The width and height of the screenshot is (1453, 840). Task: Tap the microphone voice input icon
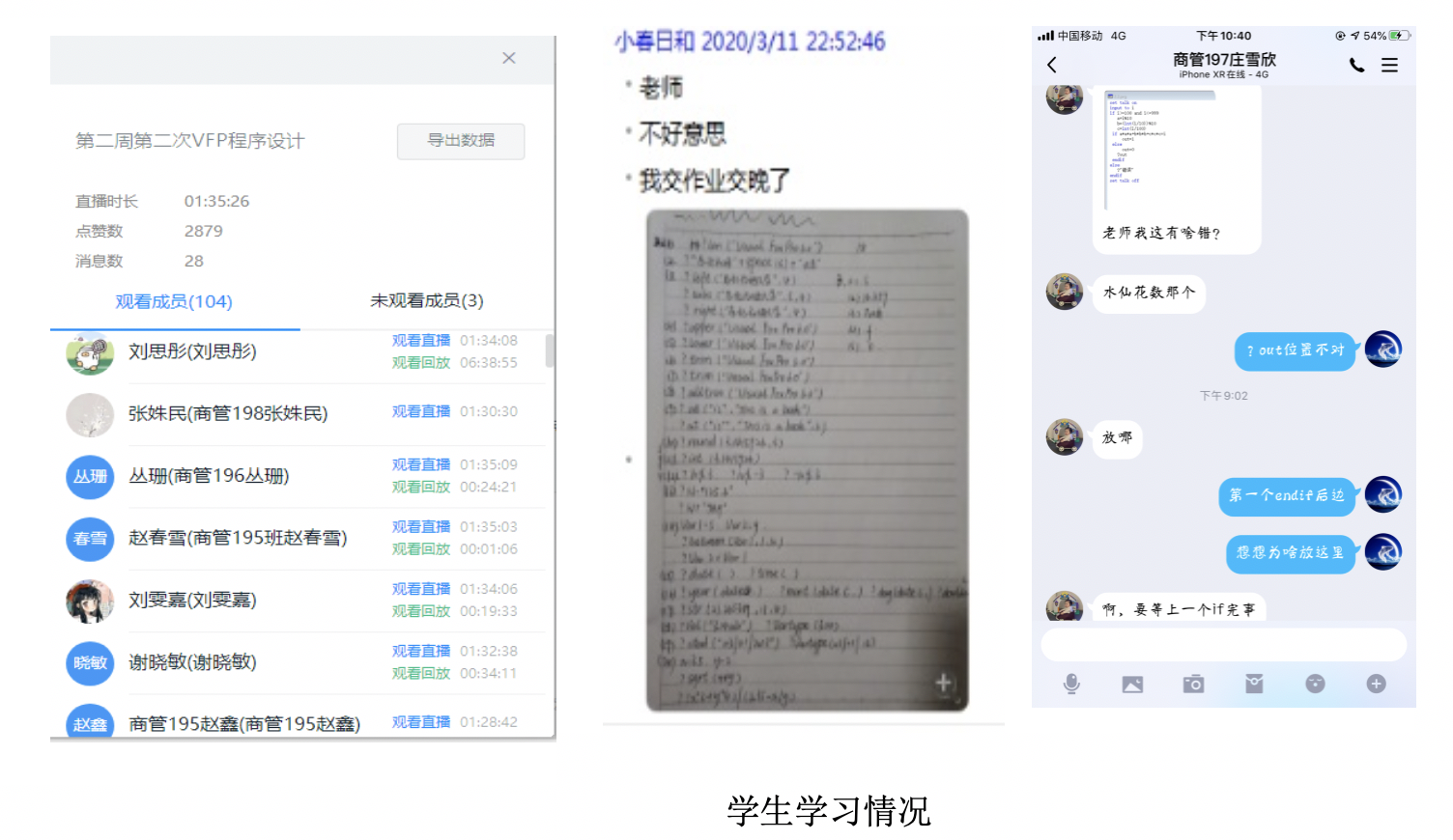coord(1071,684)
